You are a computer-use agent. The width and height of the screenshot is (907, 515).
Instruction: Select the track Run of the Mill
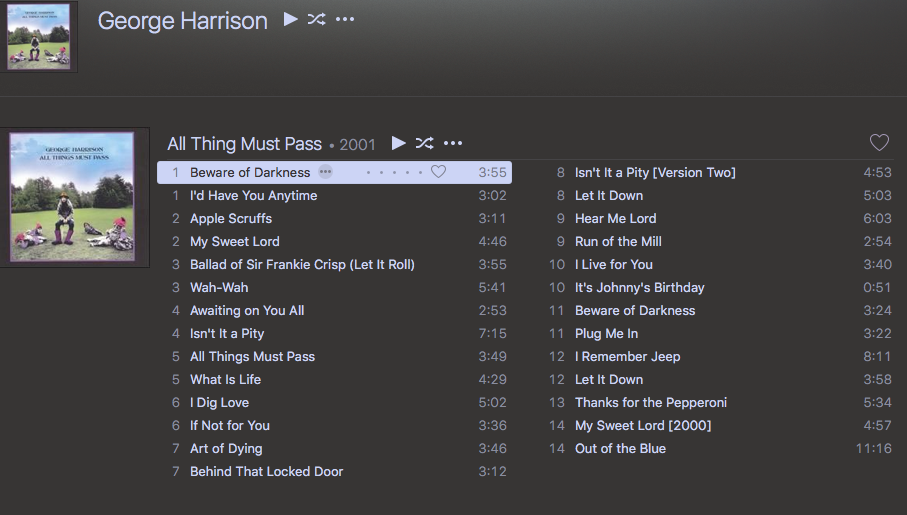pos(719,241)
